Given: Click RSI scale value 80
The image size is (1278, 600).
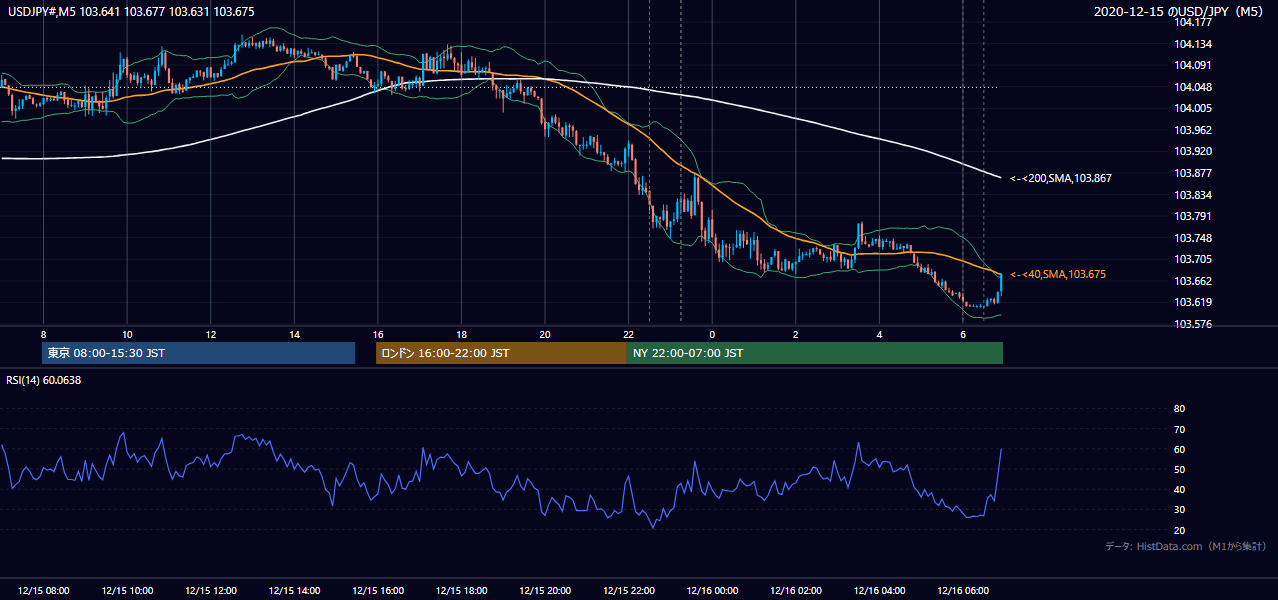Looking at the screenshot, I should pyautogui.click(x=1179, y=409).
